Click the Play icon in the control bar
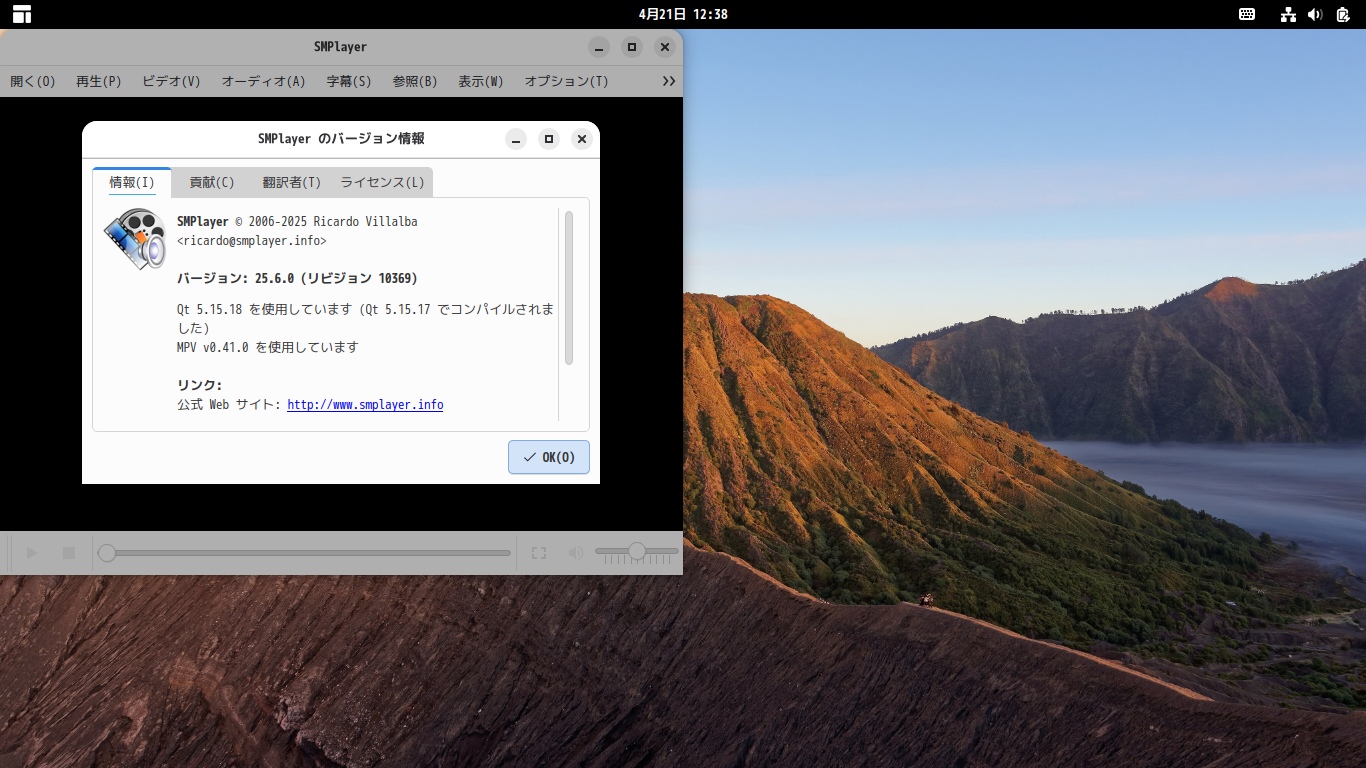The width and height of the screenshot is (1366, 768). [x=31, y=553]
